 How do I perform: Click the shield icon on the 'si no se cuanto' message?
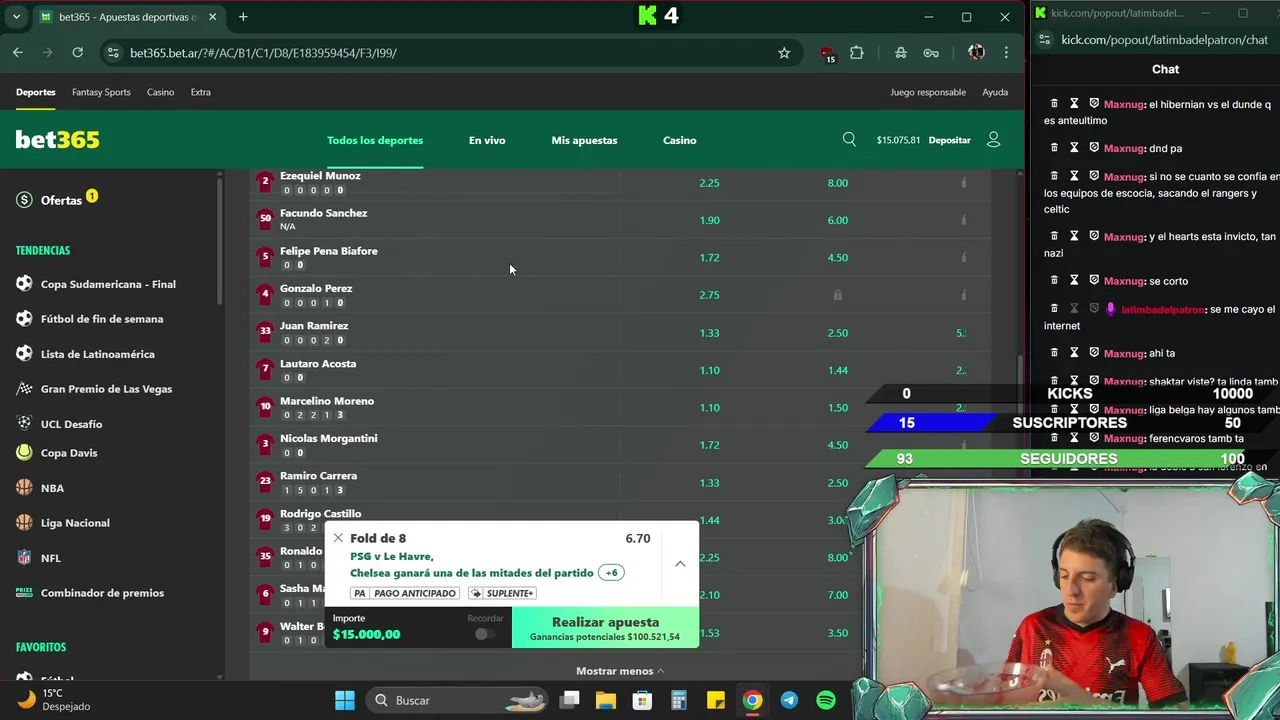click(1094, 176)
